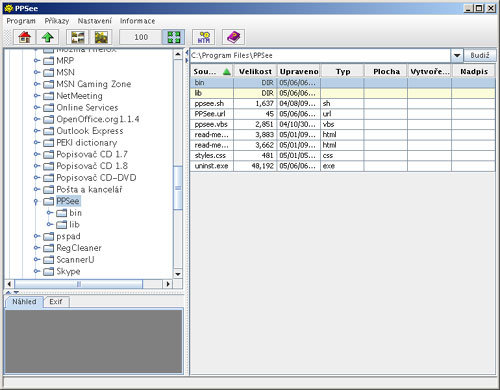500x390 pixels.
Task: Select Online Services folder in tree
Action: click(x=87, y=107)
